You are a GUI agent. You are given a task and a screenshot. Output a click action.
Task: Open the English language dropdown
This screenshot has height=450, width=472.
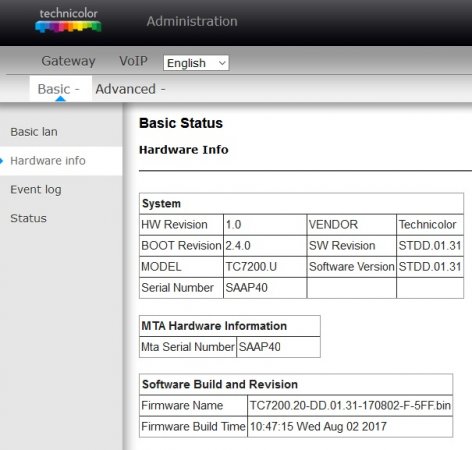coord(196,63)
